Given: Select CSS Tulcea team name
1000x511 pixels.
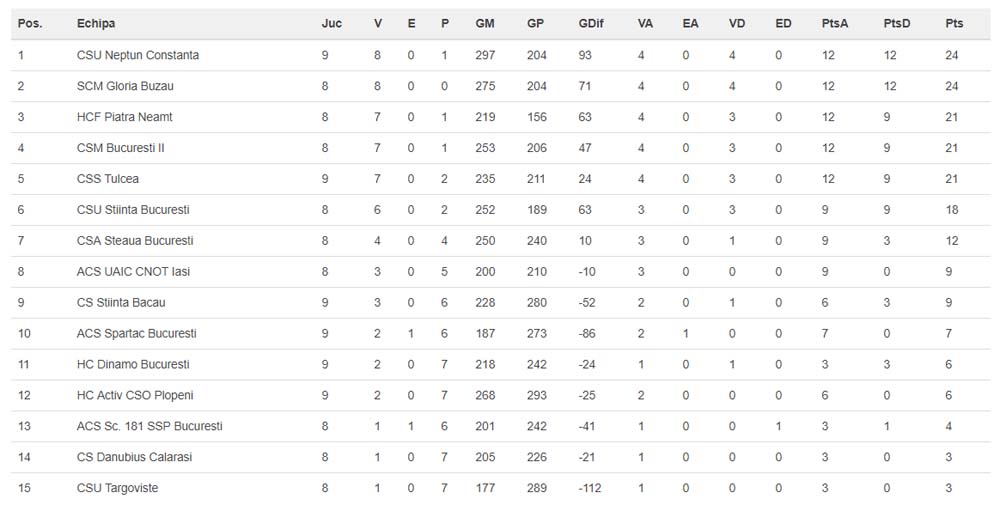Looking at the screenshot, I should [x=108, y=179].
